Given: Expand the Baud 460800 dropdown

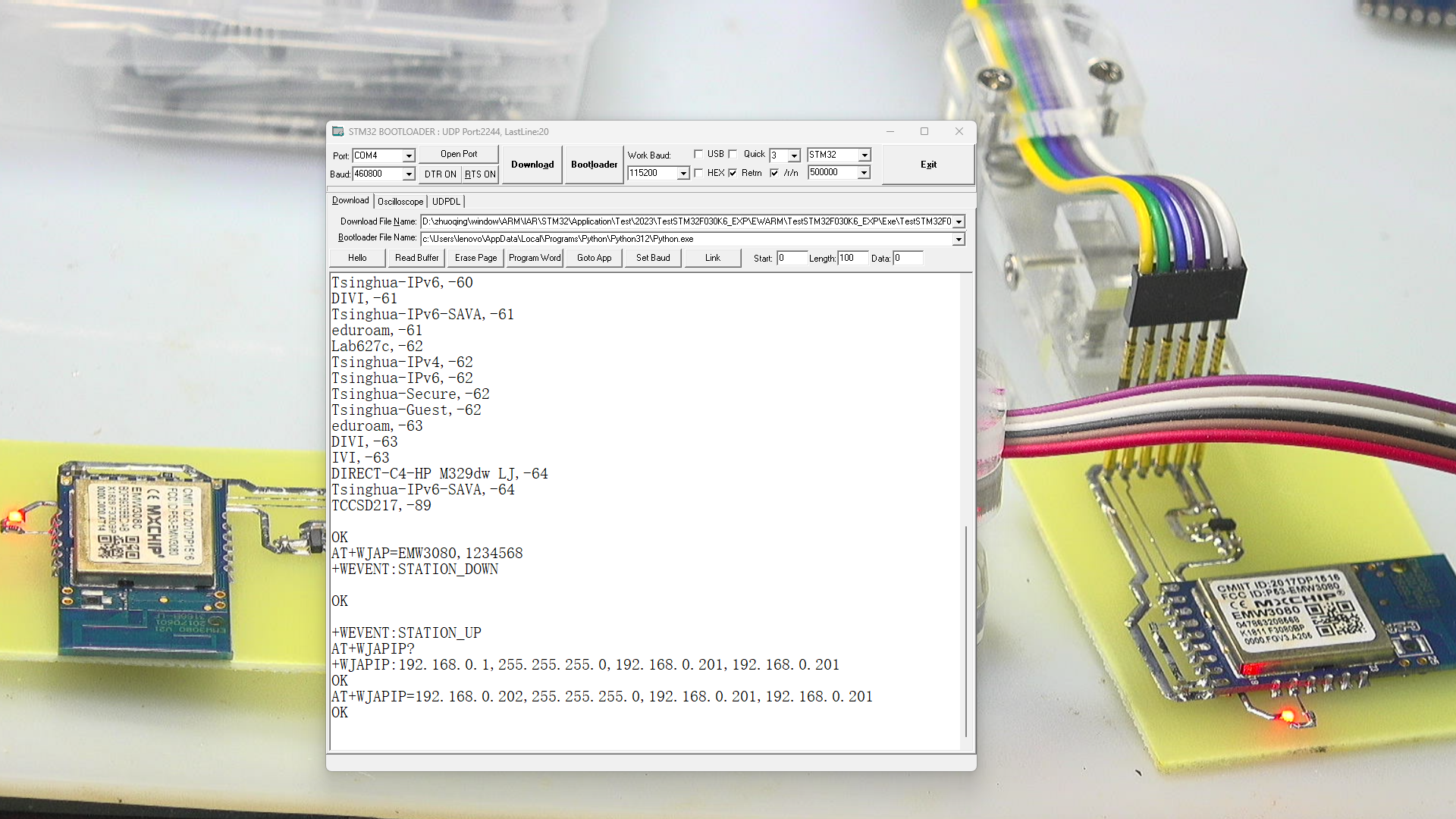Looking at the screenshot, I should click(x=409, y=174).
